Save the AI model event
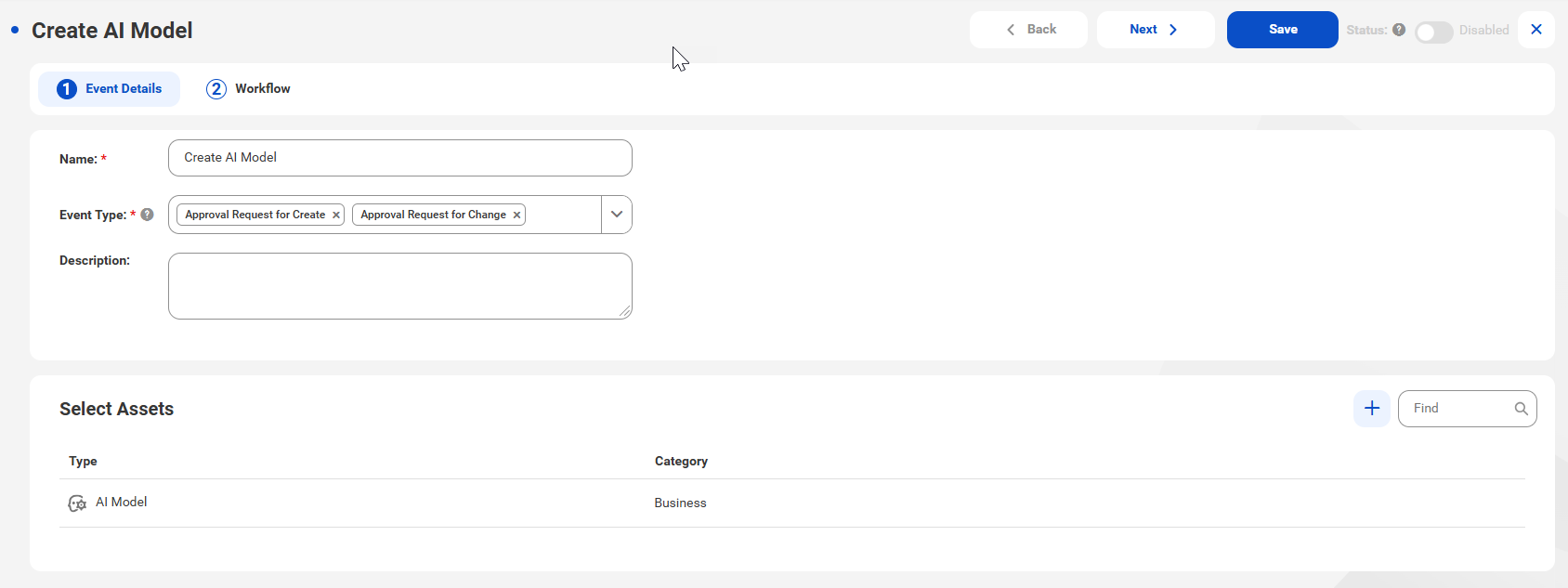Screen dimensions: 1568x588 pos(1283,30)
